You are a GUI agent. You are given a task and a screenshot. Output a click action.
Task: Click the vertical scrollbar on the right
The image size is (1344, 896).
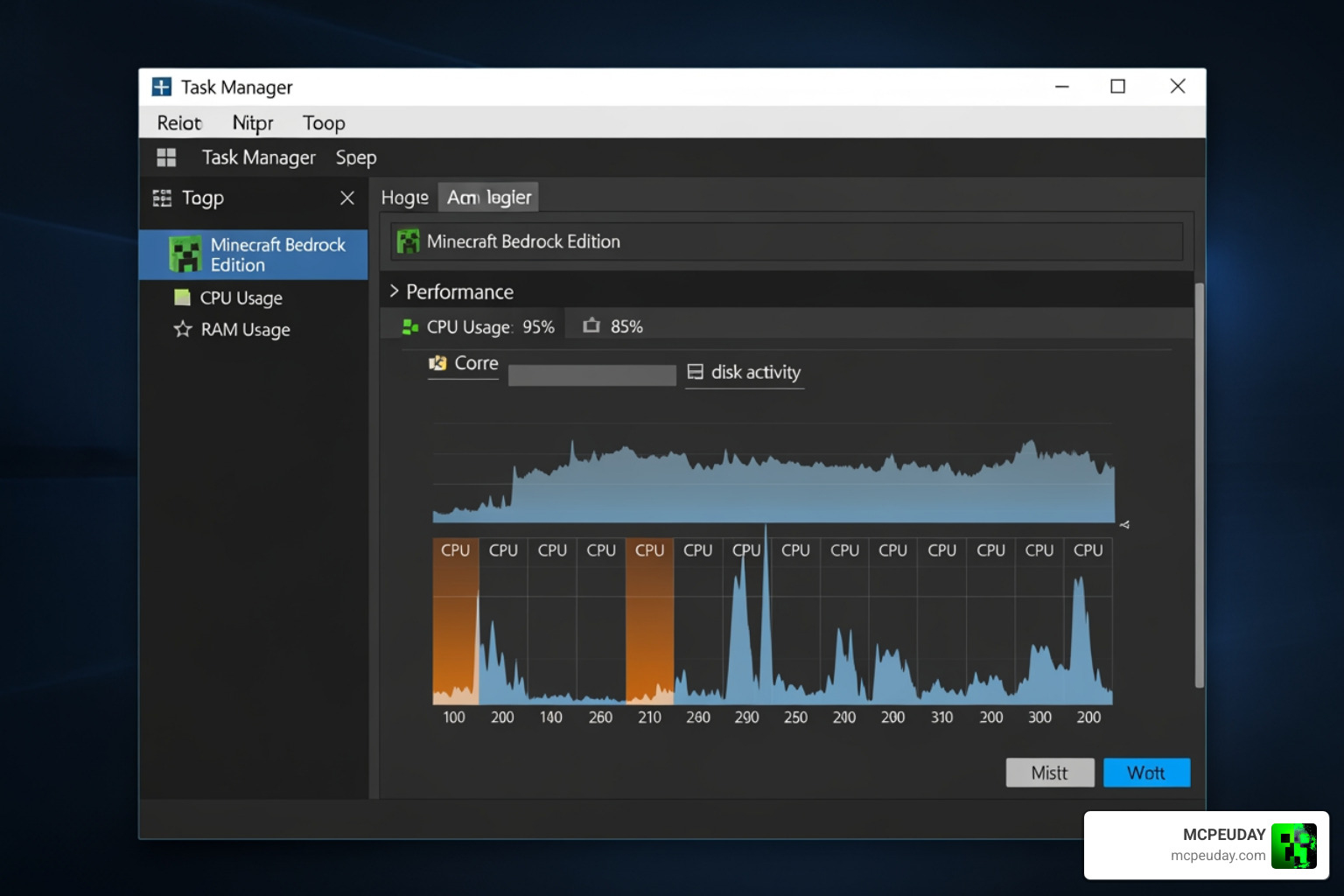(x=1200, y=486)
